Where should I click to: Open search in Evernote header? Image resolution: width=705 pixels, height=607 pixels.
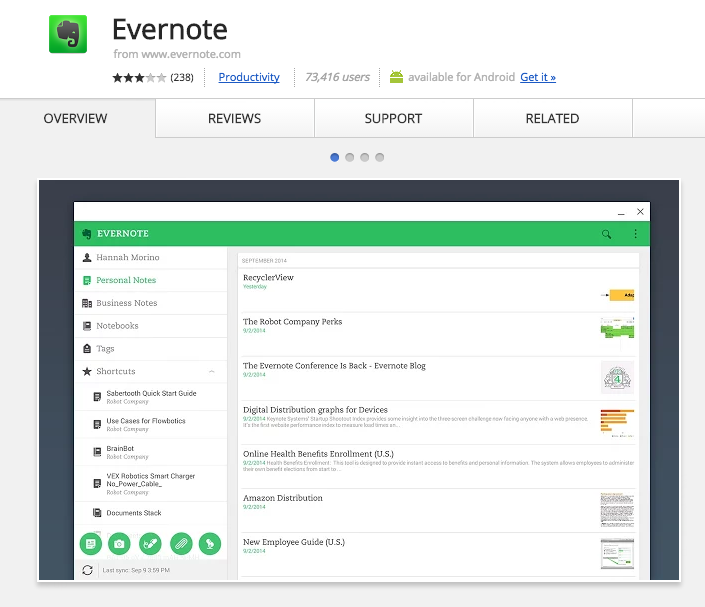606,234
